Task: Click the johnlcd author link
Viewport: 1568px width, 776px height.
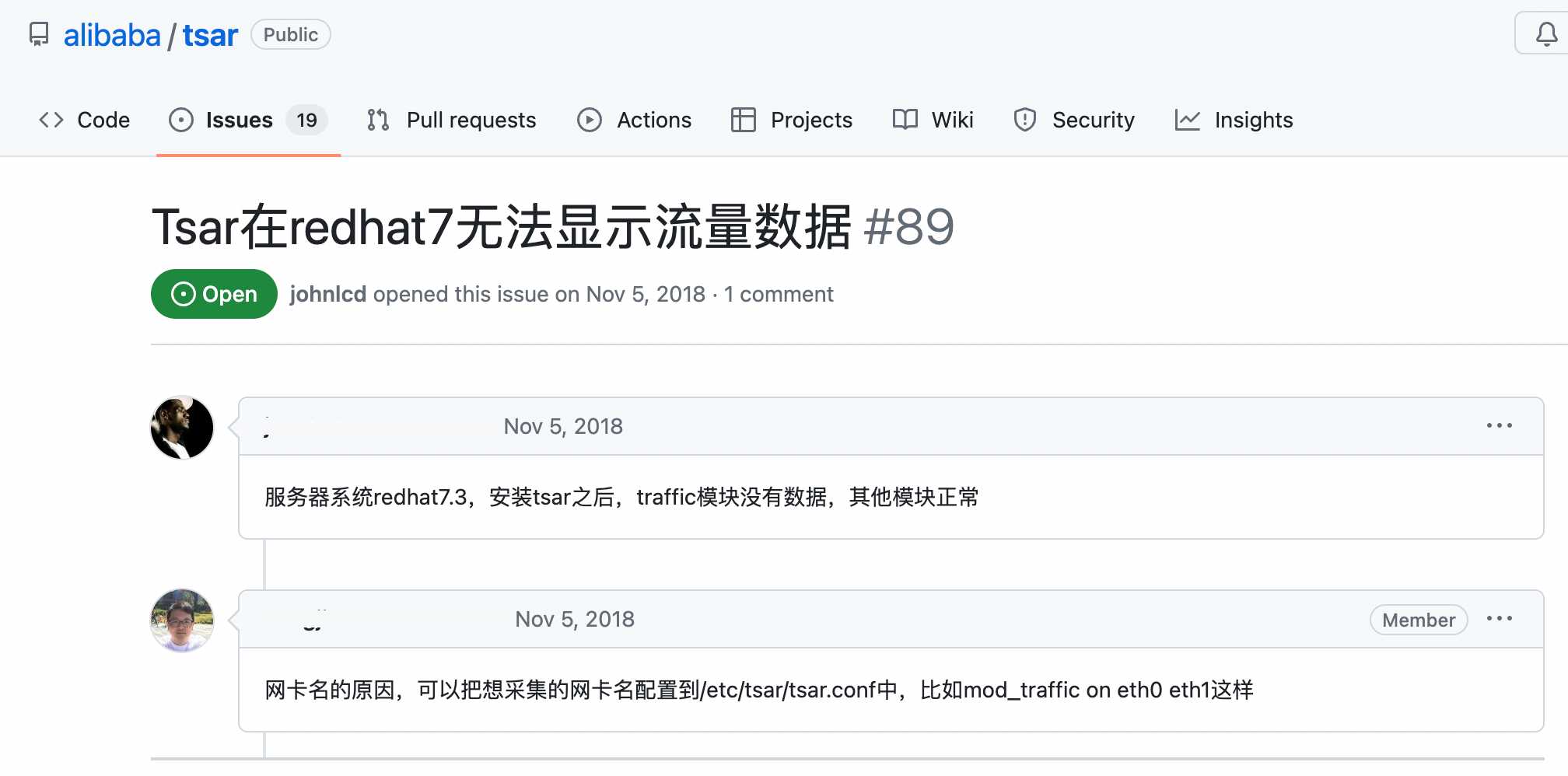Action: pos(327,294)
